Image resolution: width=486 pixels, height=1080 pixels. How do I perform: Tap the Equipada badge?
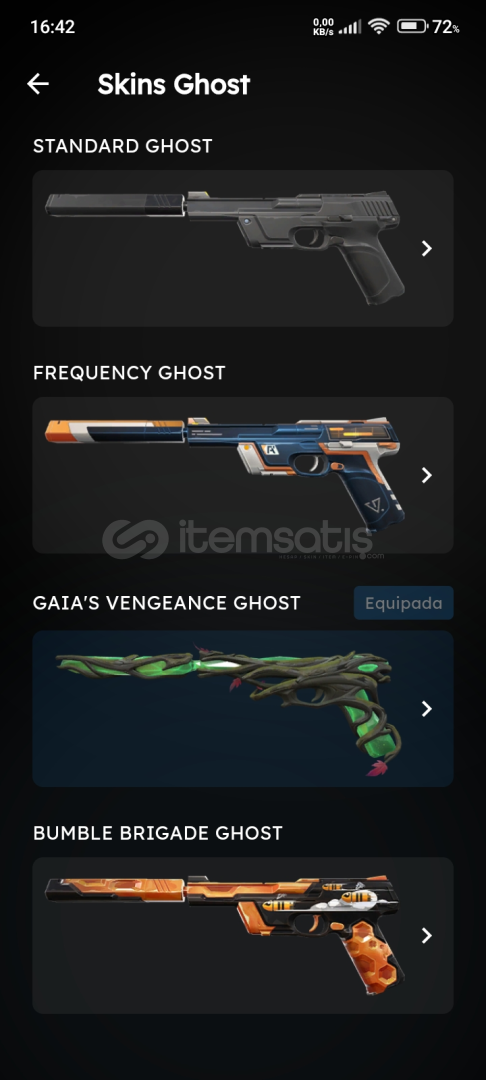(403, 603)
